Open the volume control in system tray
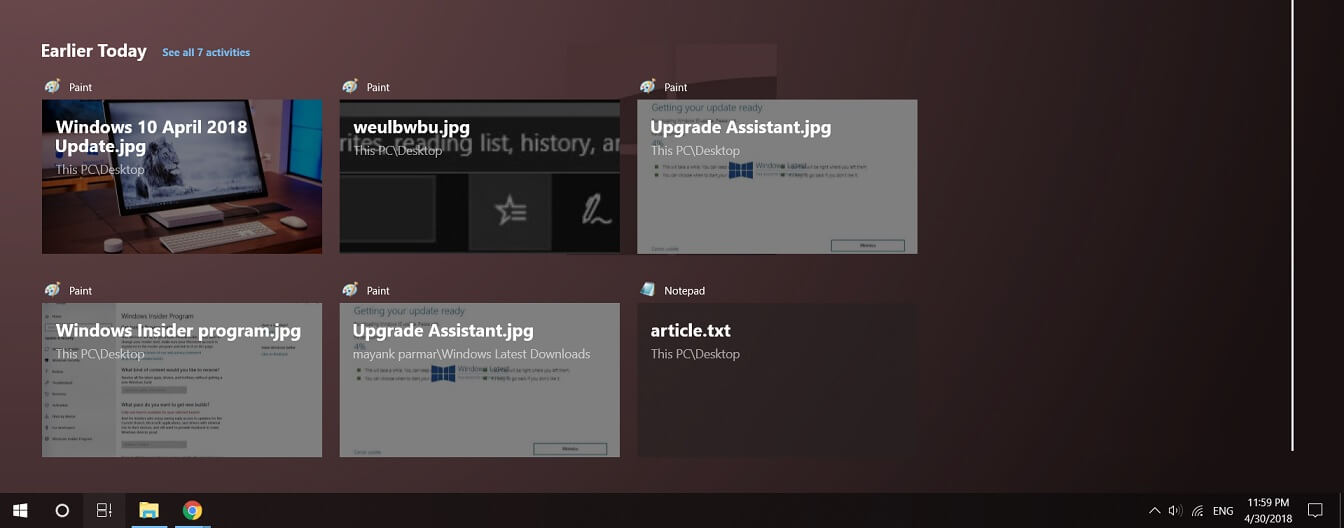The height and width of the screenshot is (528, 1344). click(1175, 510)
